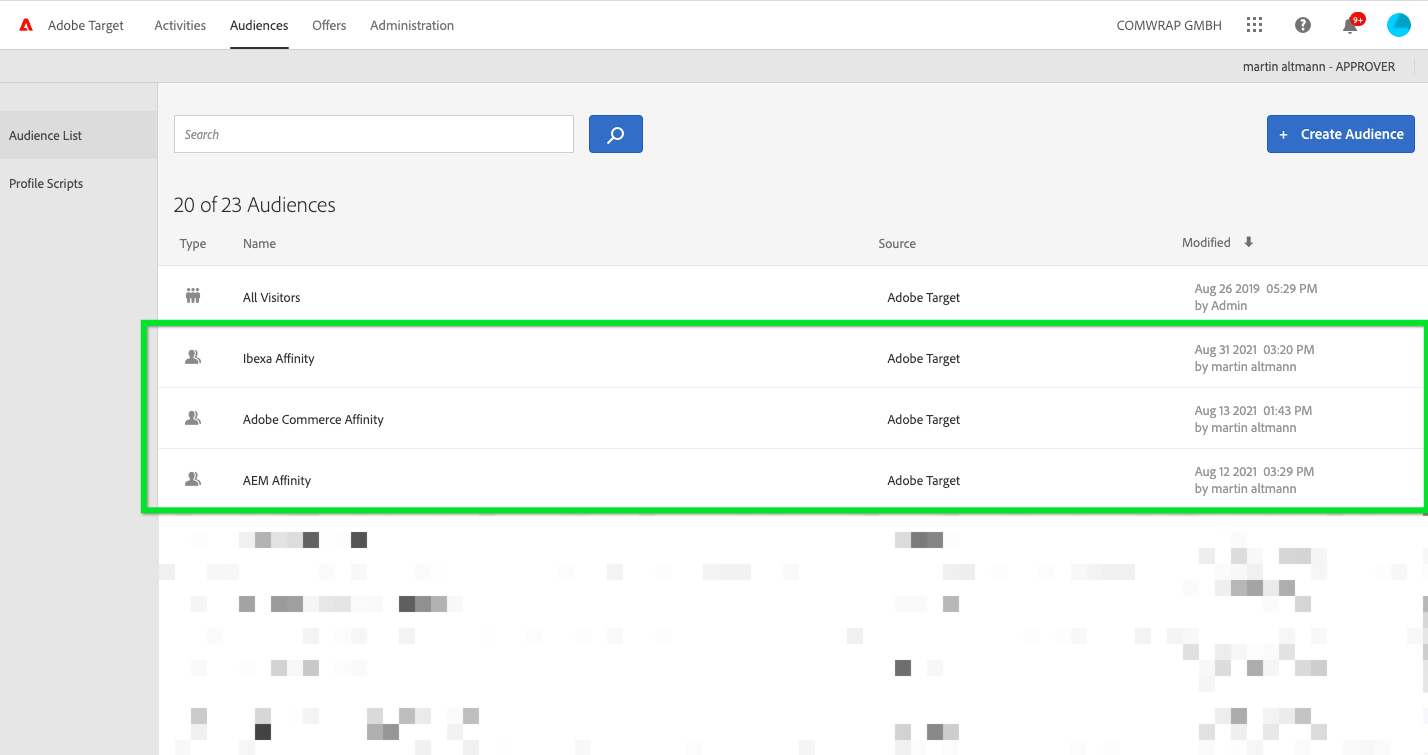Select Audience List in sidebar

(78, 135)
